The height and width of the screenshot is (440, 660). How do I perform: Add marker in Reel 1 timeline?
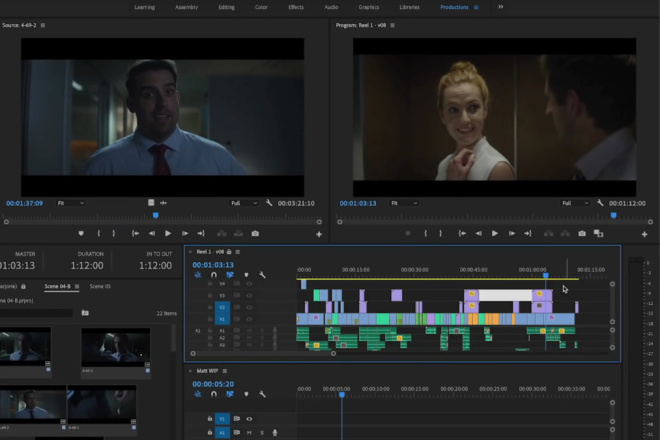click(x=246, y=275)
